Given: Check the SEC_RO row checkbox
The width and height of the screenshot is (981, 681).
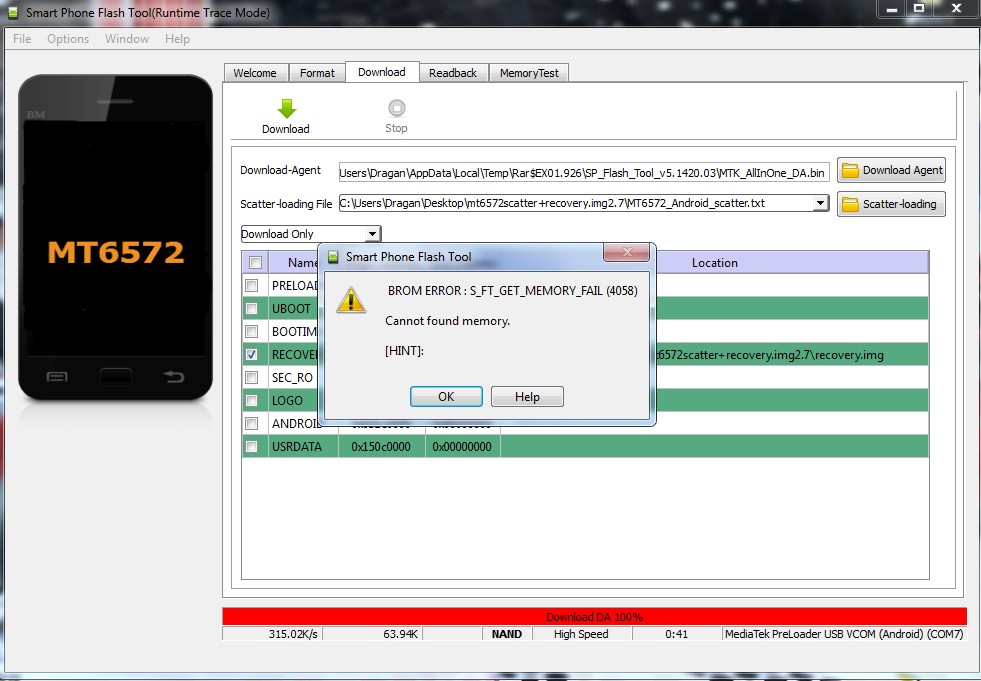Looking at the screenshot, I should [x=252, y=377].
